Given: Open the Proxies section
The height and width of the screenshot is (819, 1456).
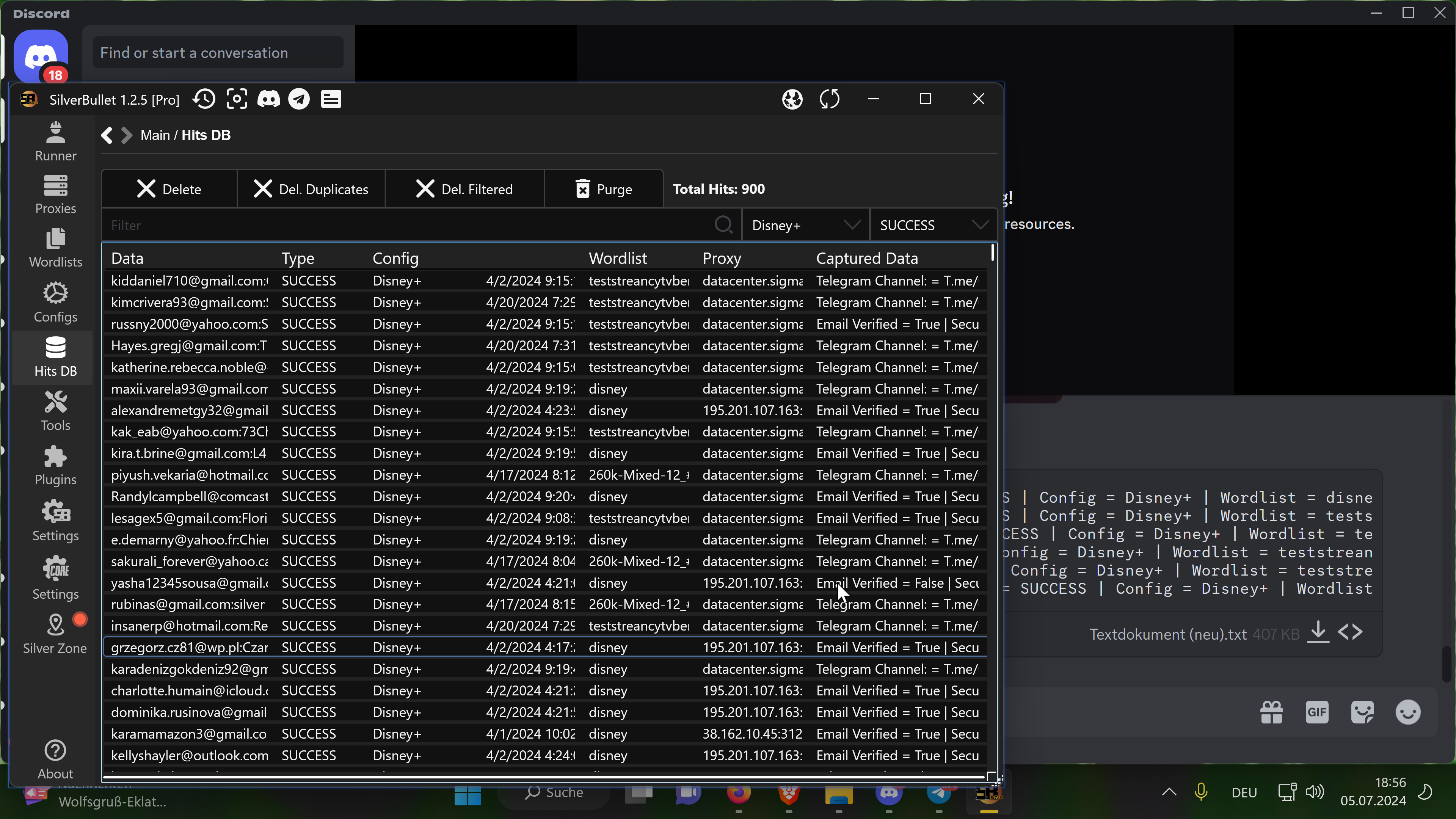Looking at the screenshot, I should tap(55, 195).
